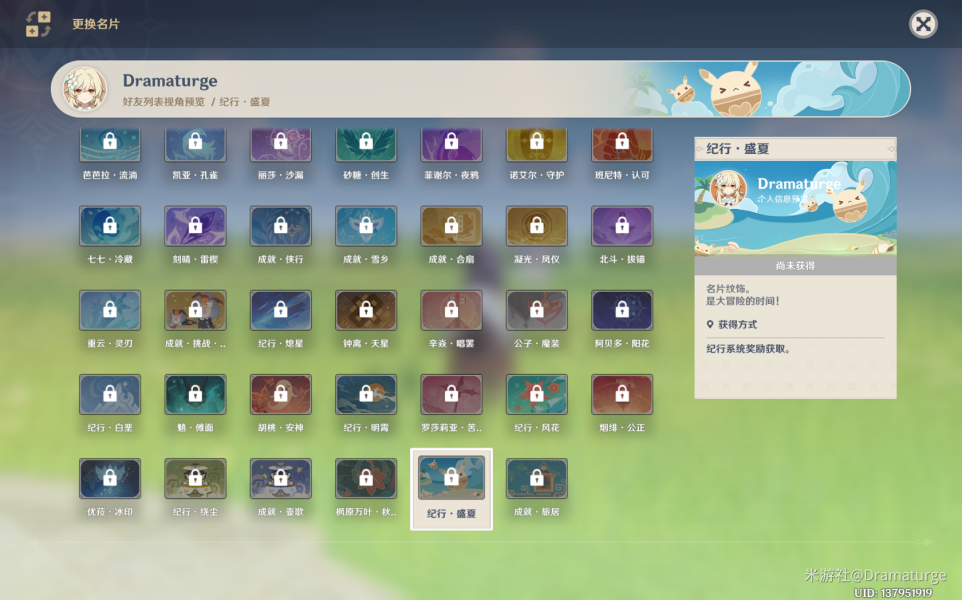Click the namecard preview image in detail panel
The width and height of the screenshot is (962, 600).
click(x=795, y=209)
